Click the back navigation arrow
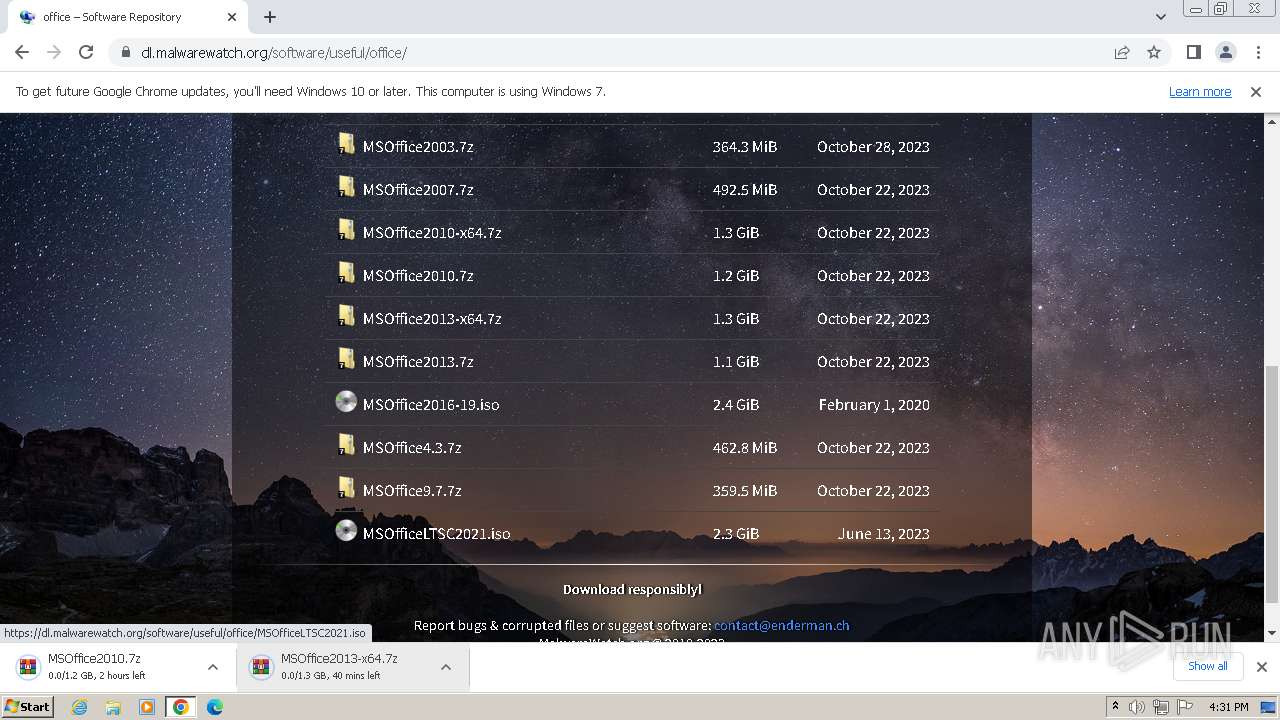The width and height of the screenshot is (1280, 720). pos(22,52)
